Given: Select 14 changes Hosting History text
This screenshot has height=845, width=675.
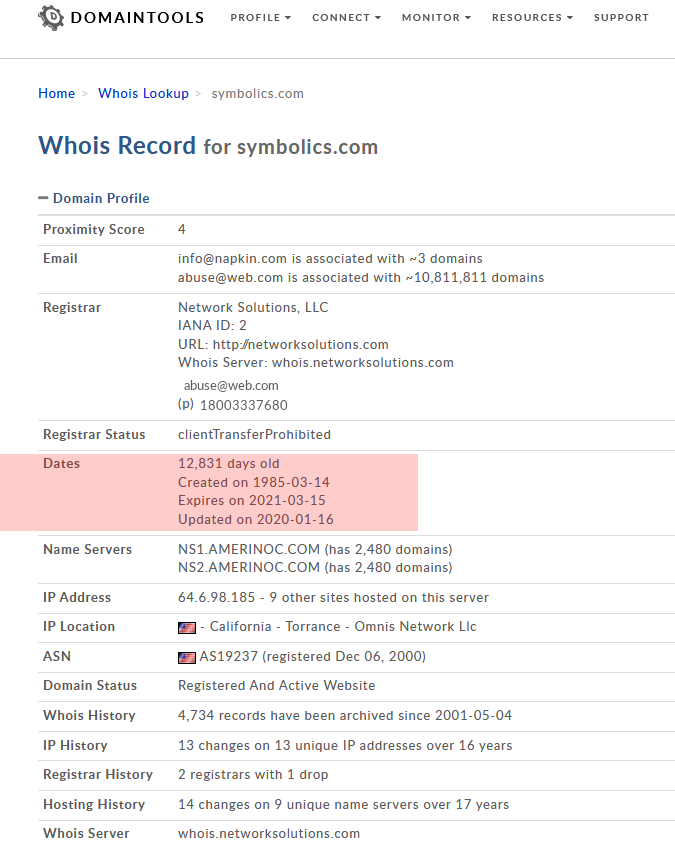Looking at the screenshot, I should (343, 805).
